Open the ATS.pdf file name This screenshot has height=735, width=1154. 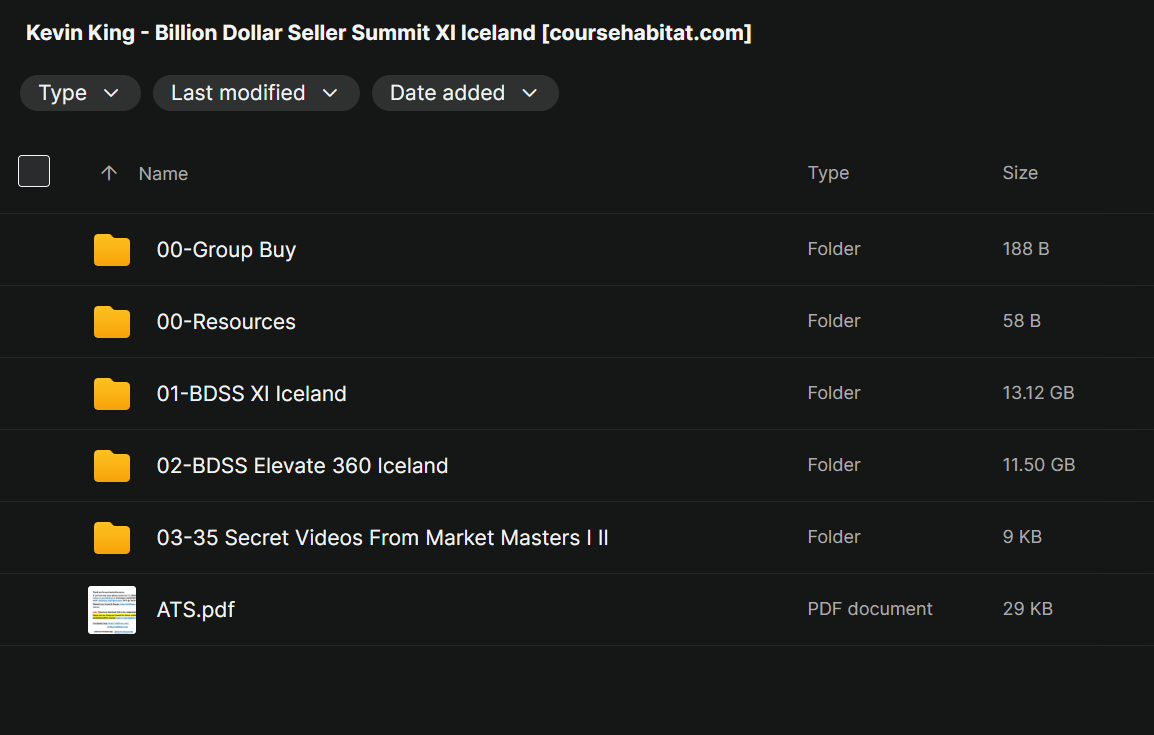pyautogui.click(x=196, y=610)
